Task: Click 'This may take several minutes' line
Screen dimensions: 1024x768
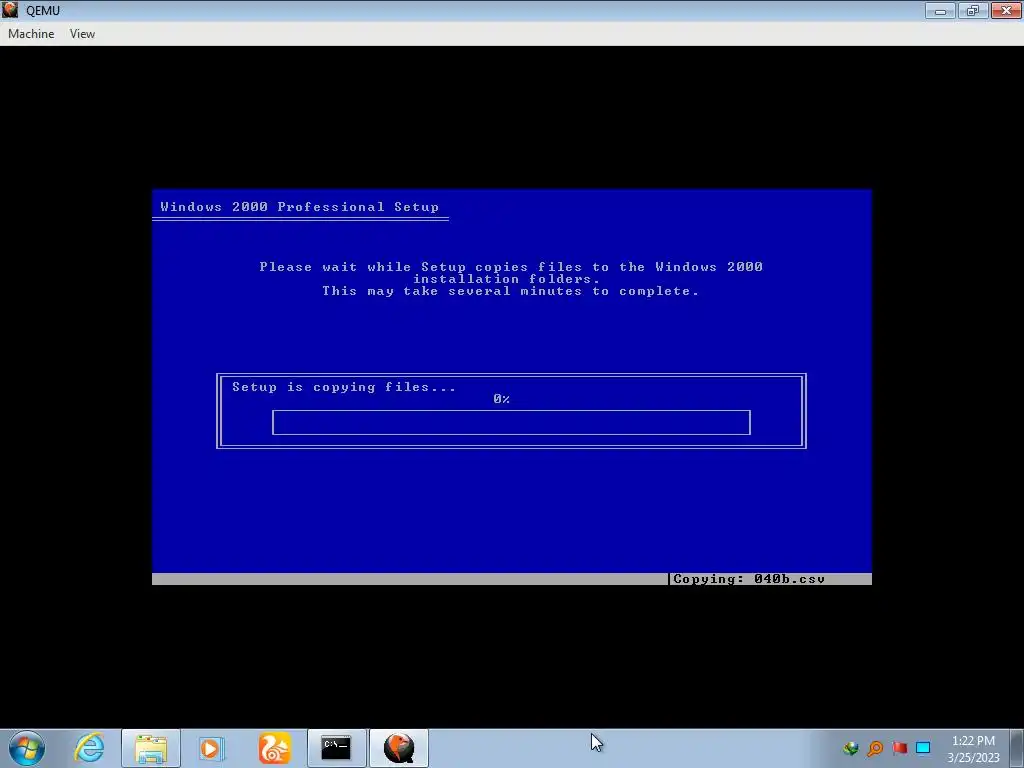Action: tap(511, 291)
